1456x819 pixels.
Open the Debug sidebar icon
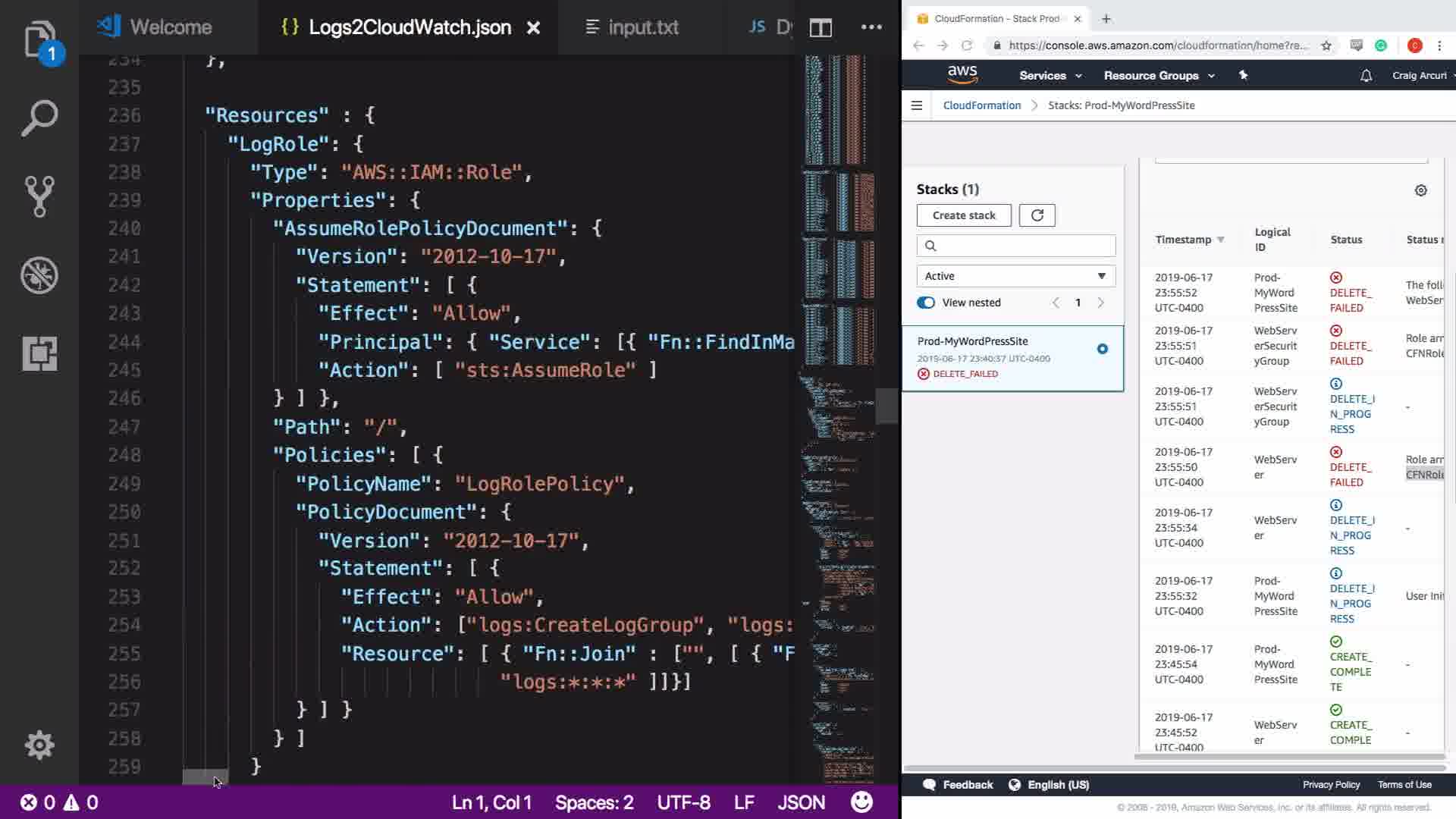(x=39, y=275)
